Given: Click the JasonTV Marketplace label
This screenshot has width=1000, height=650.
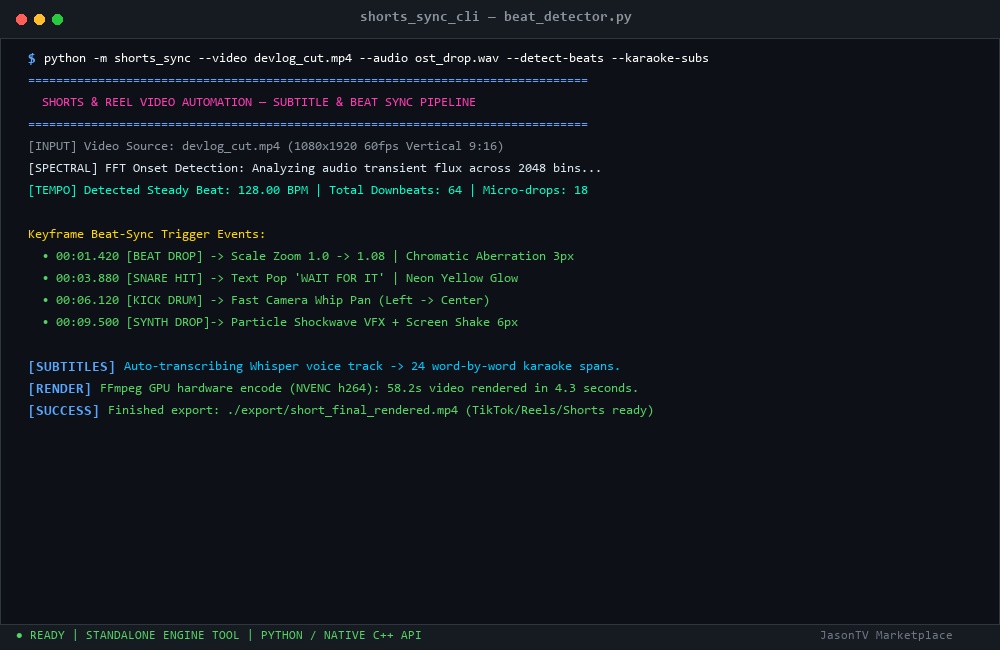Looking at the screenshot, I should [x=886, y=635].
